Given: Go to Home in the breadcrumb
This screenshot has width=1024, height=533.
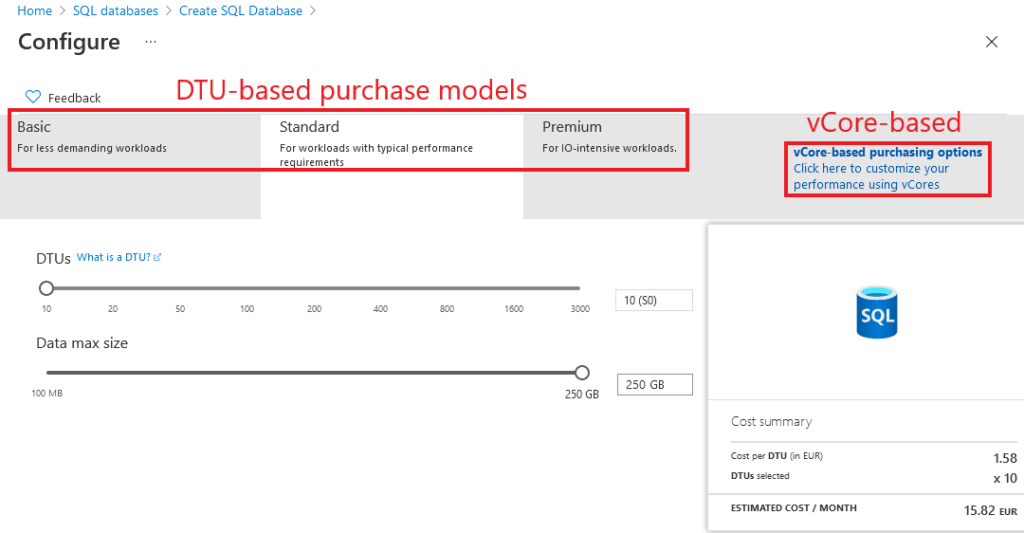Looking at the screenshot, I should point(35,11).
